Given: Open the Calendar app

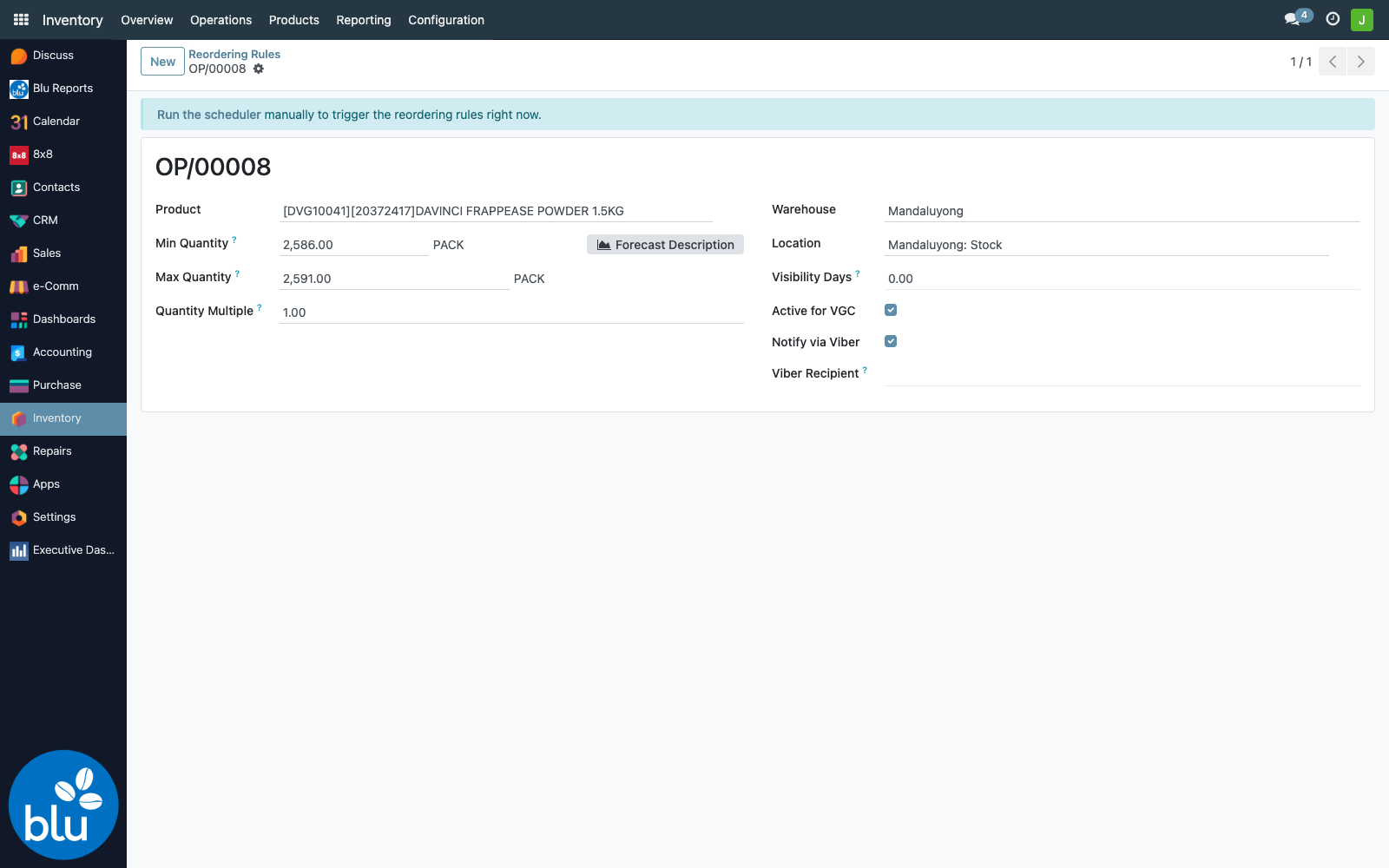Looking at the screenshot, I should [x=63, y=122].
